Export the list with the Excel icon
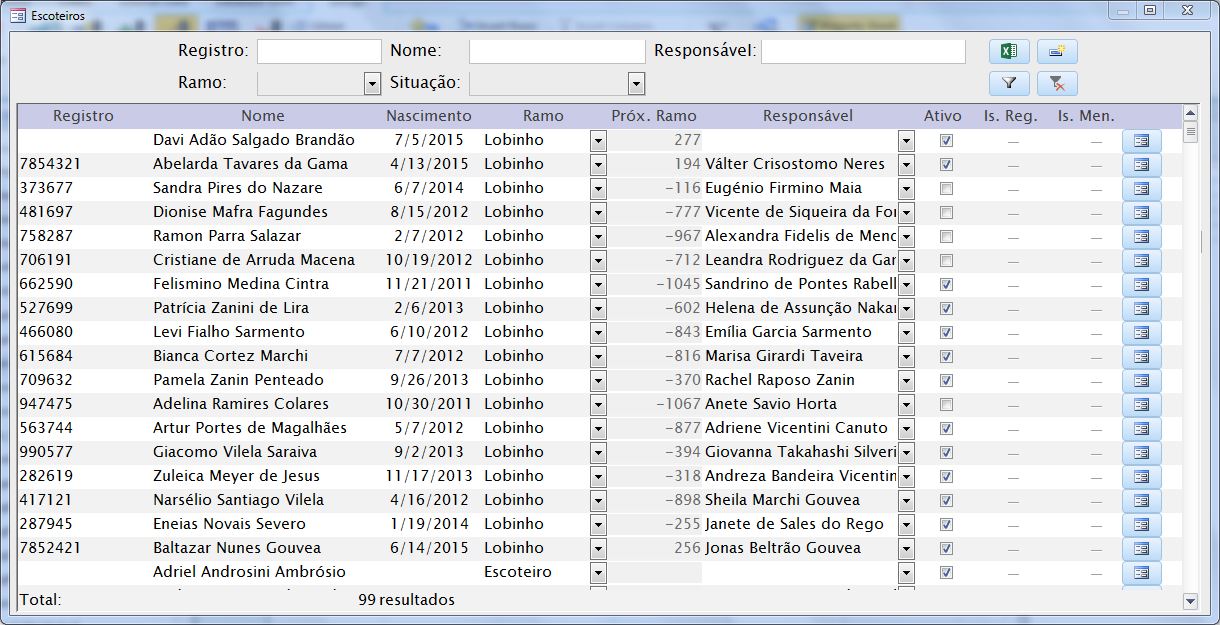This screenshot has width=1220, height=625. 1009,52
